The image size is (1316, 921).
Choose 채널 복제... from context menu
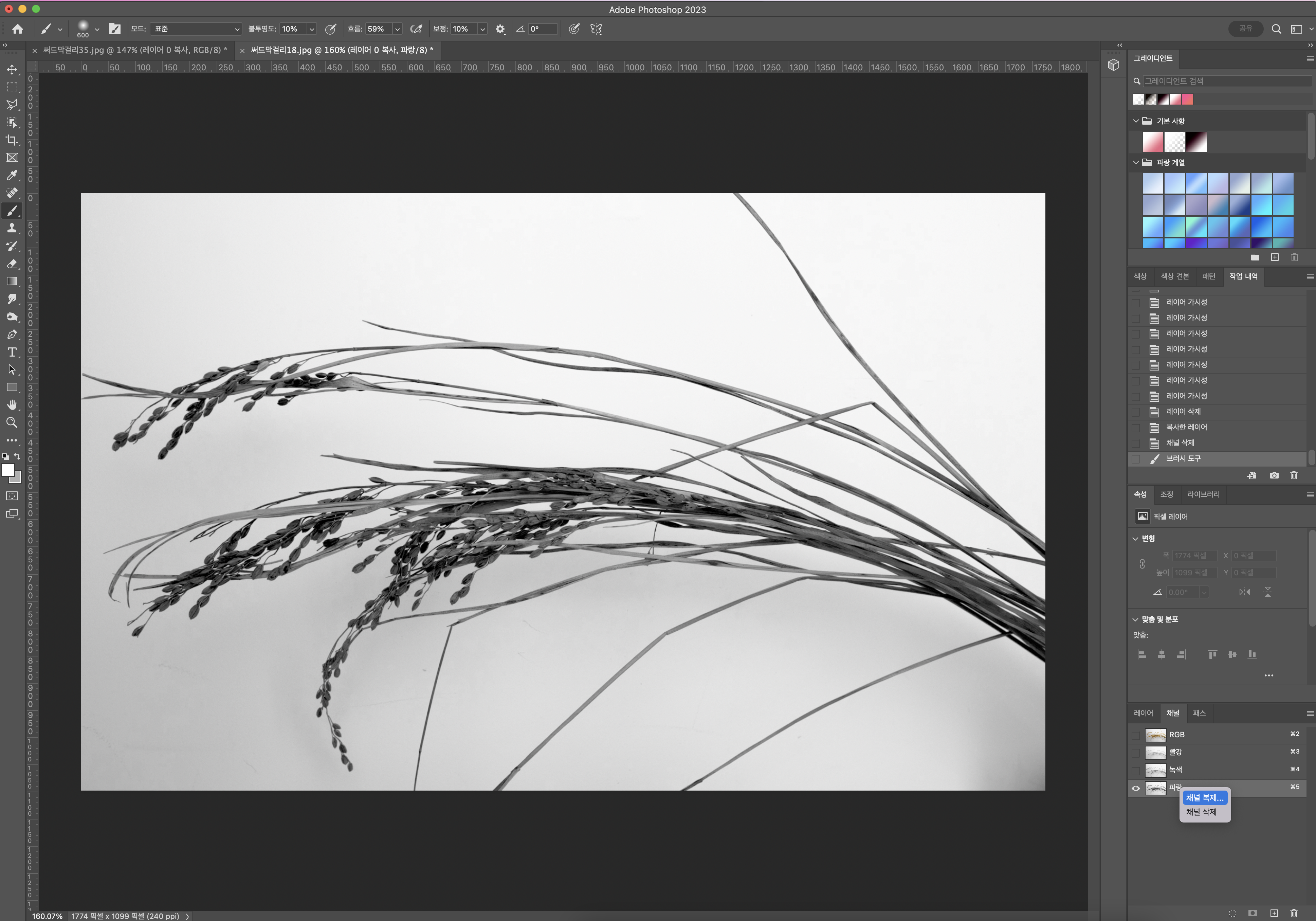click(x=1205, y=798)
